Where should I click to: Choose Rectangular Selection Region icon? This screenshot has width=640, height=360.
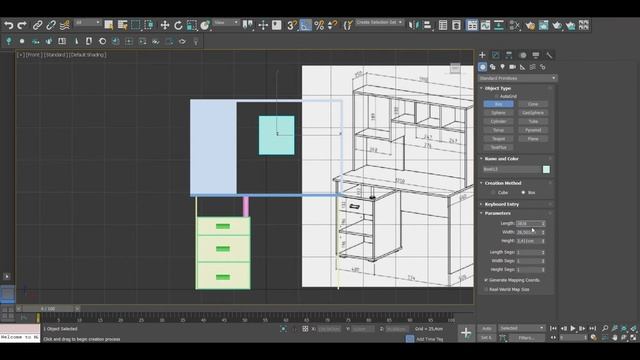coord(136,25)
